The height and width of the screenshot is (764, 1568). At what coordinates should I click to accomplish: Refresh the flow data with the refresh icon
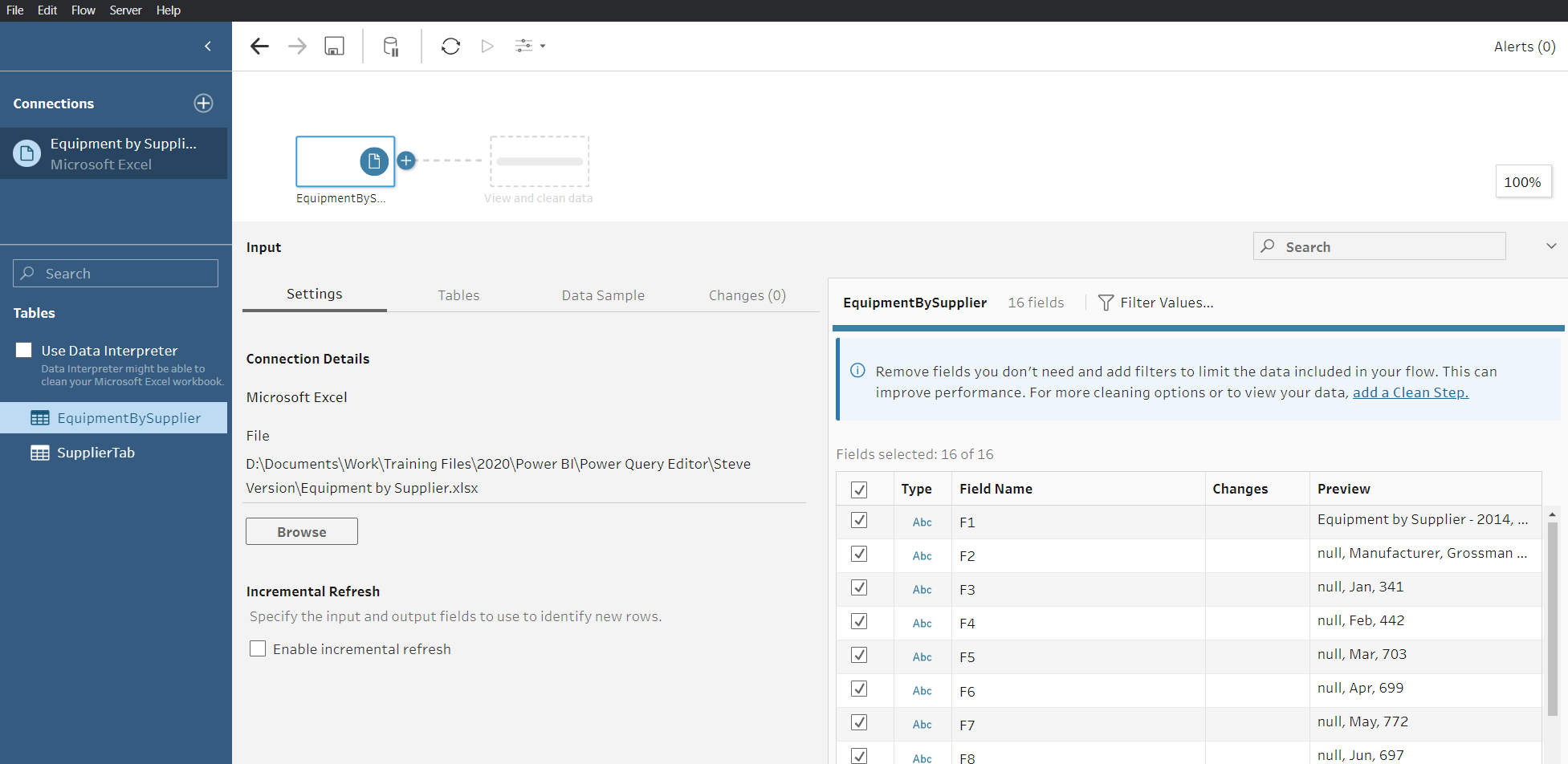(450, 46)
